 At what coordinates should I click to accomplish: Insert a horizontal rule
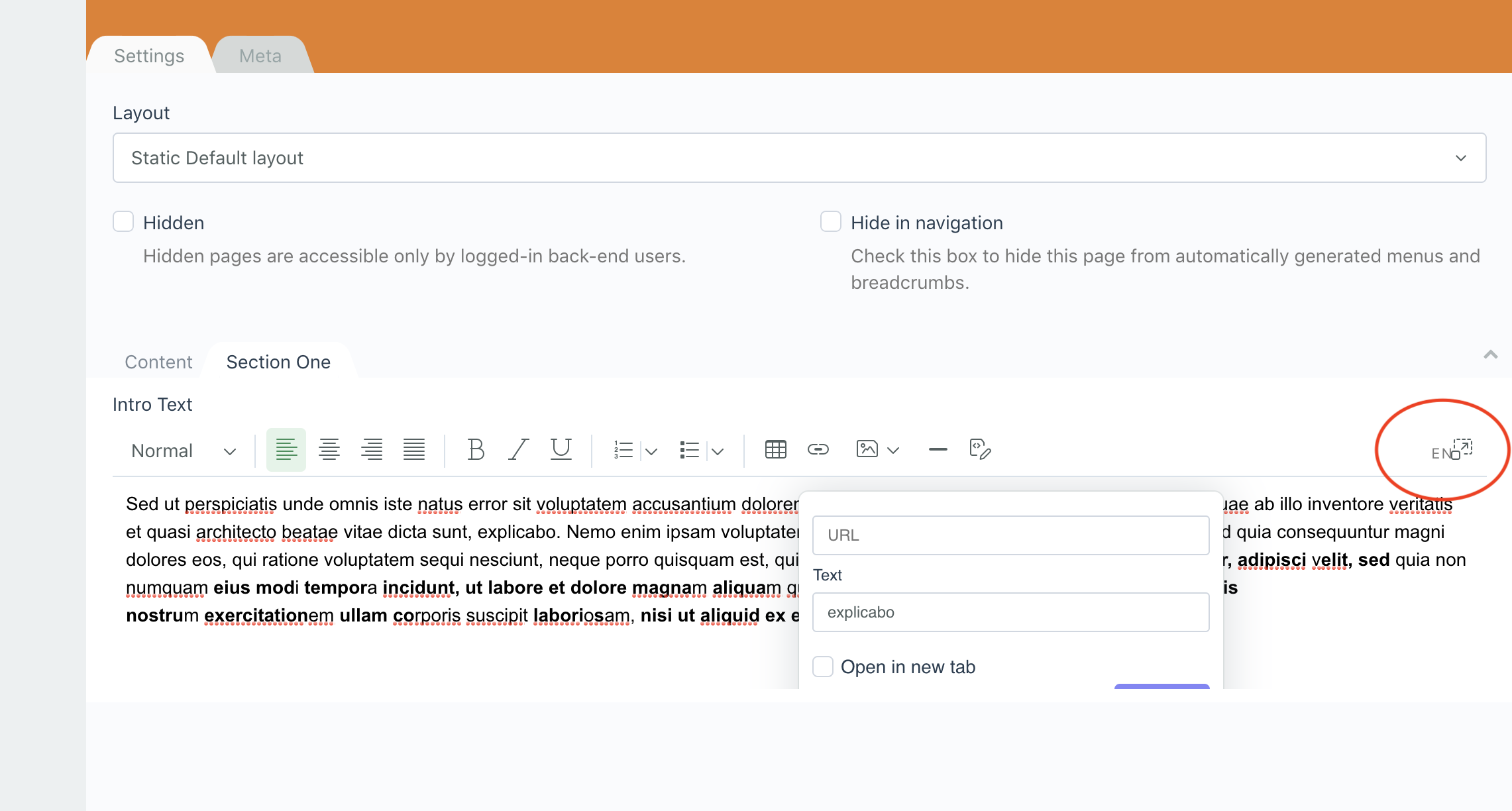click(x=938, y=449)
